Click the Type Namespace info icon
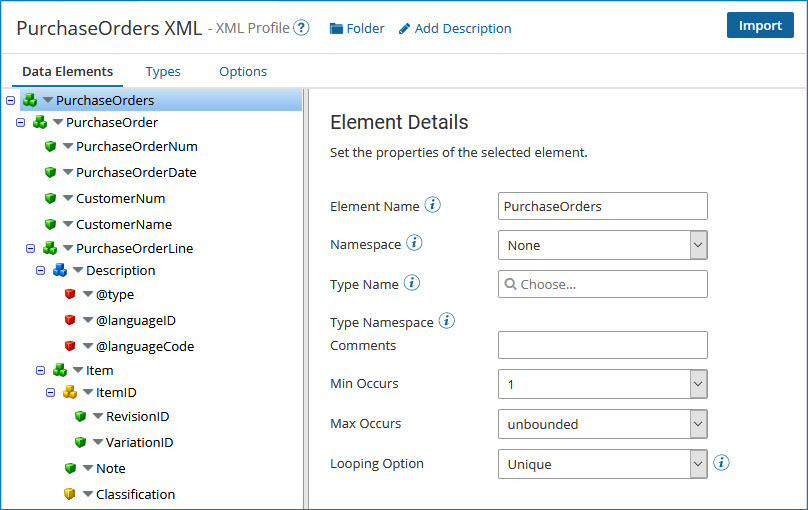The width and height of the screenshot is (808, 510). coord(447,320)
